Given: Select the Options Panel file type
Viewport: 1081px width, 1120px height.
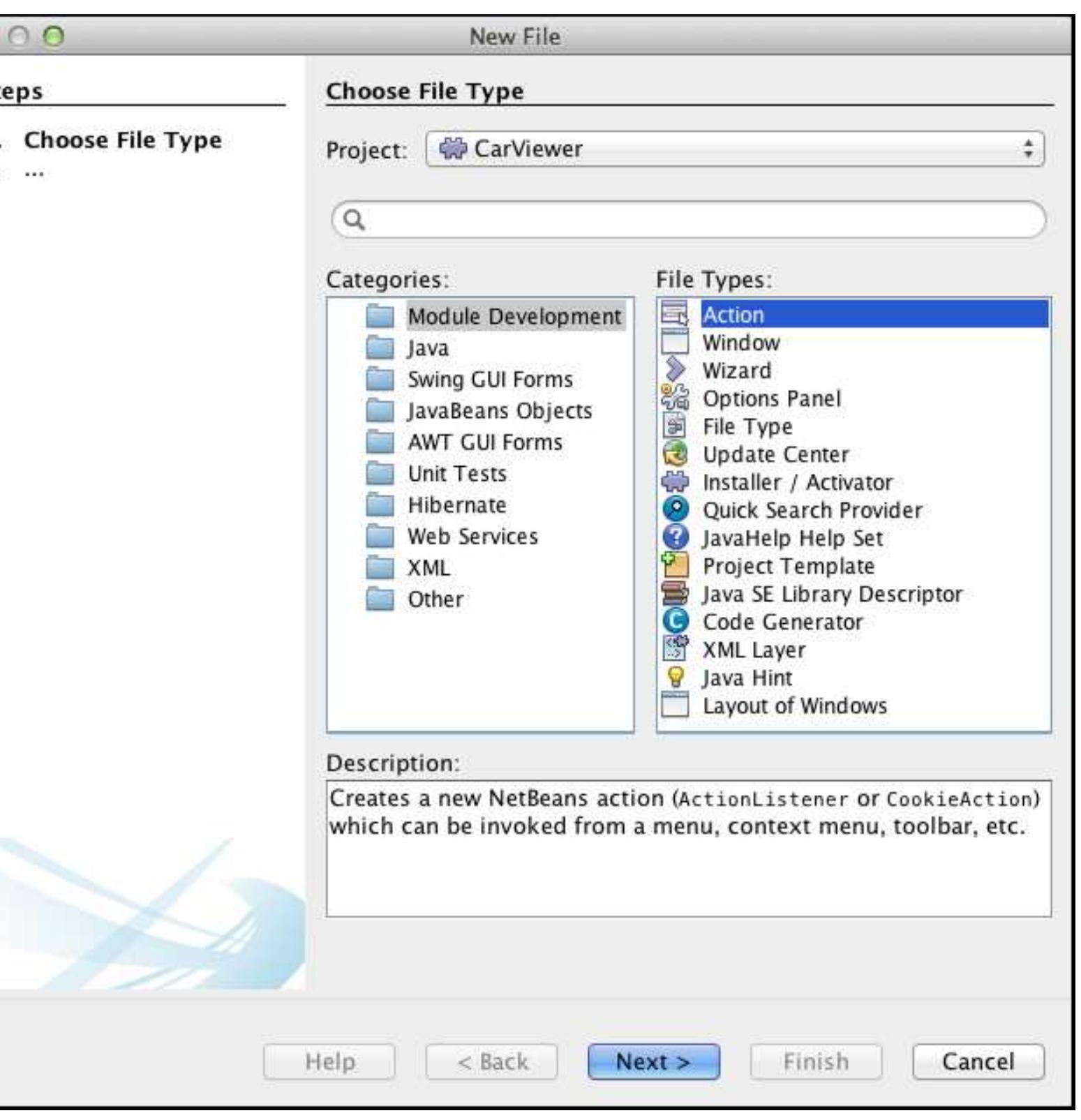Looking at the screenshot, I should point(771,398).
